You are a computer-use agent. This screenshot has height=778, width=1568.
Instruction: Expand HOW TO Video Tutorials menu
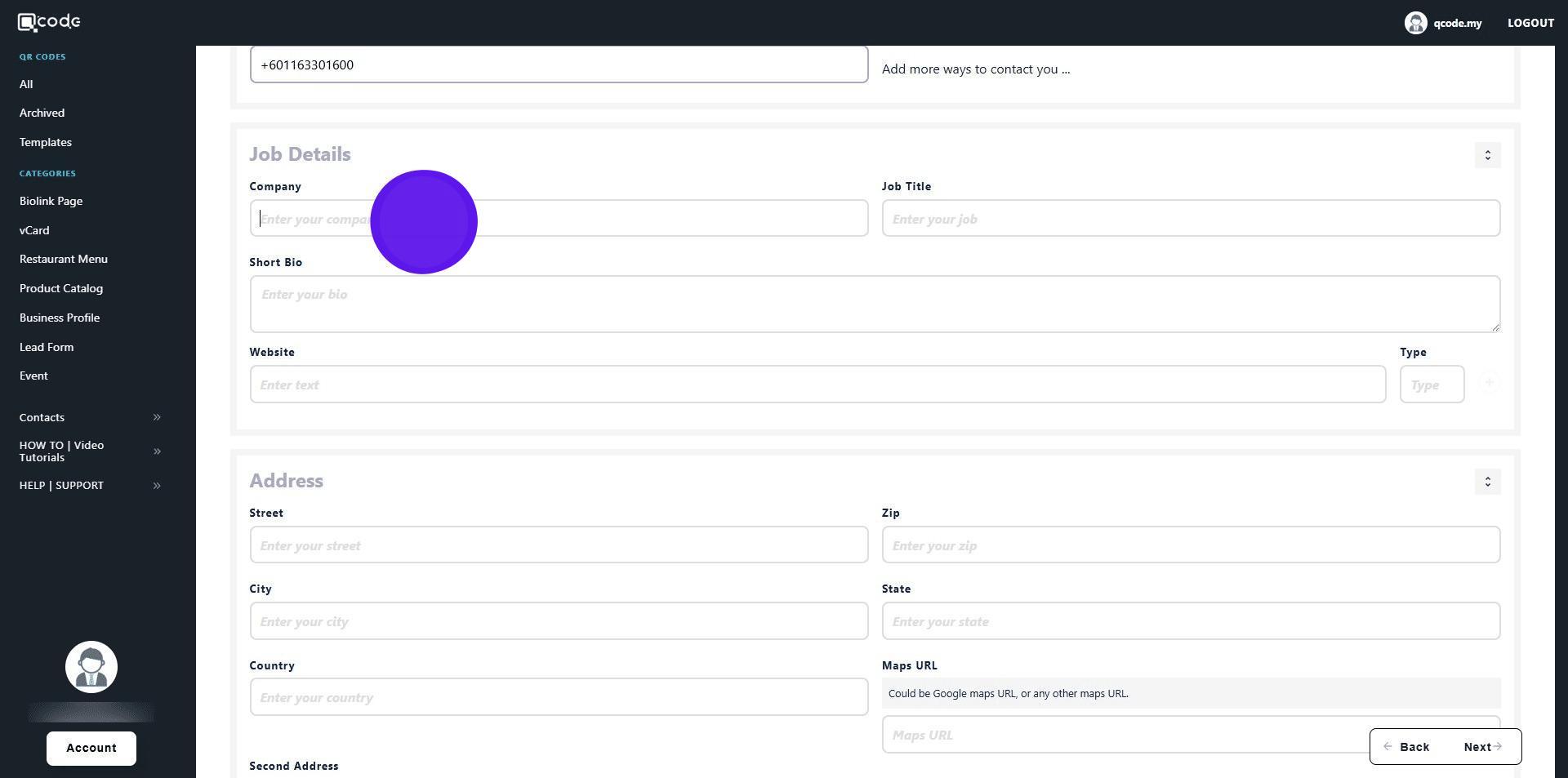tap(157, 451)
